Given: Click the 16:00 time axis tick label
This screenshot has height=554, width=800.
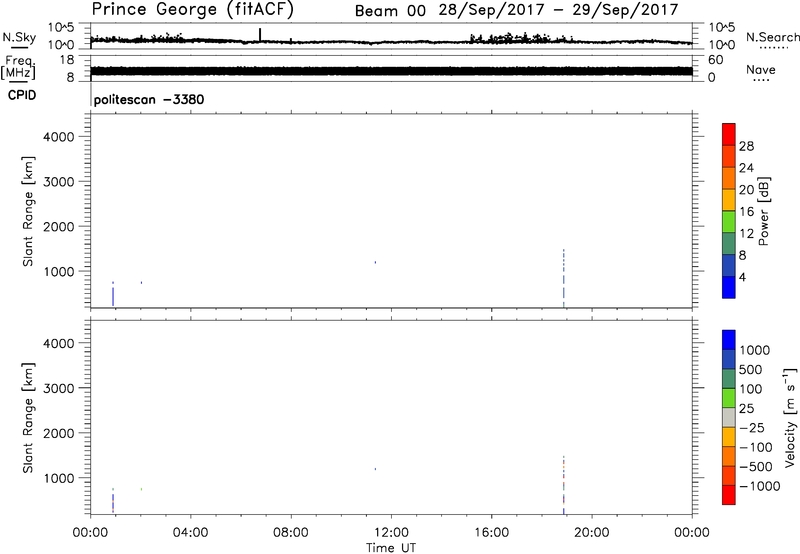Looking at the screenshot, I should (491, 533).
